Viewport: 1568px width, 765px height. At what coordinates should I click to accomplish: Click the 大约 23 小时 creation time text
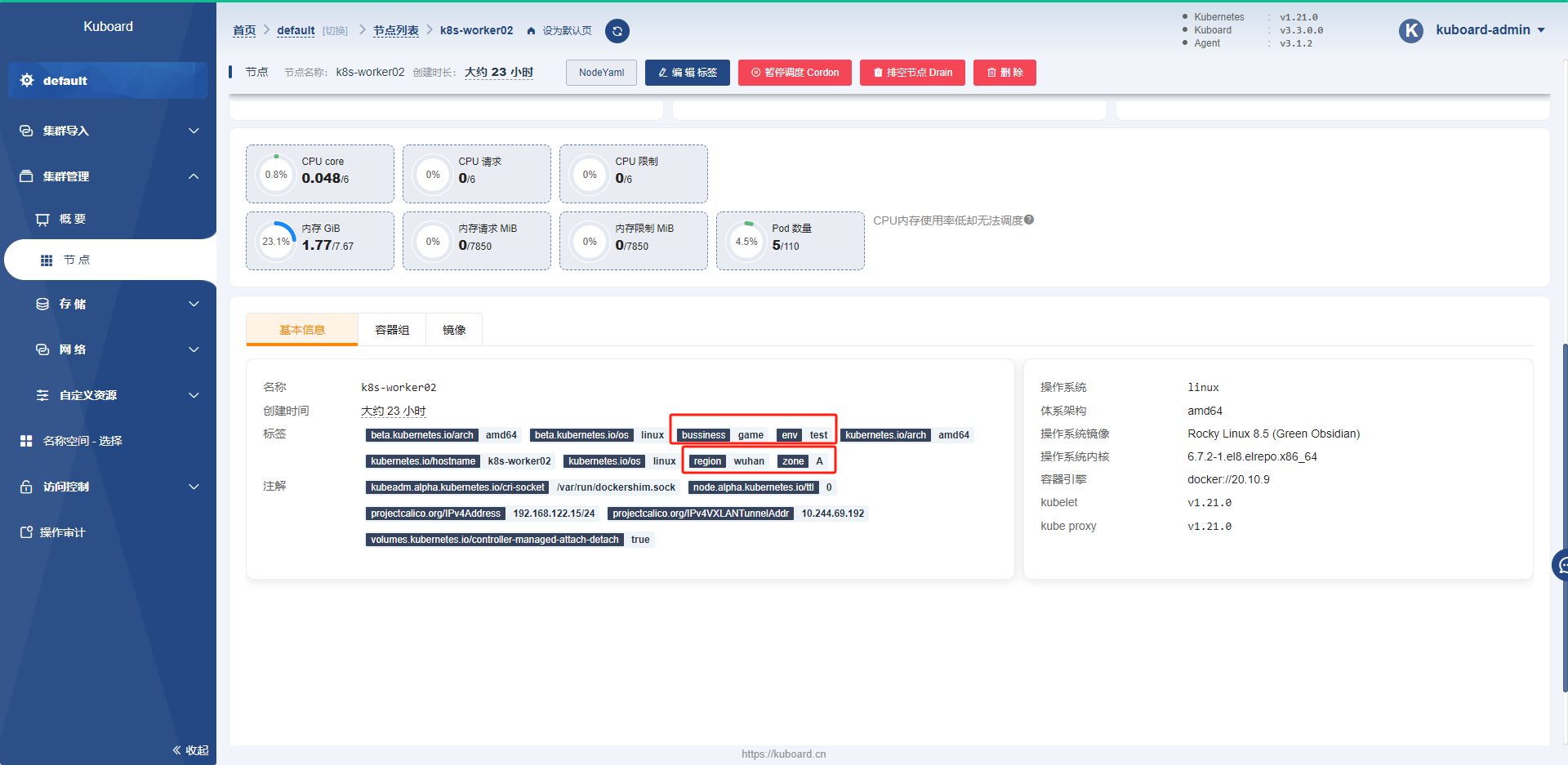pyautogui.click(x=394, y=411)
